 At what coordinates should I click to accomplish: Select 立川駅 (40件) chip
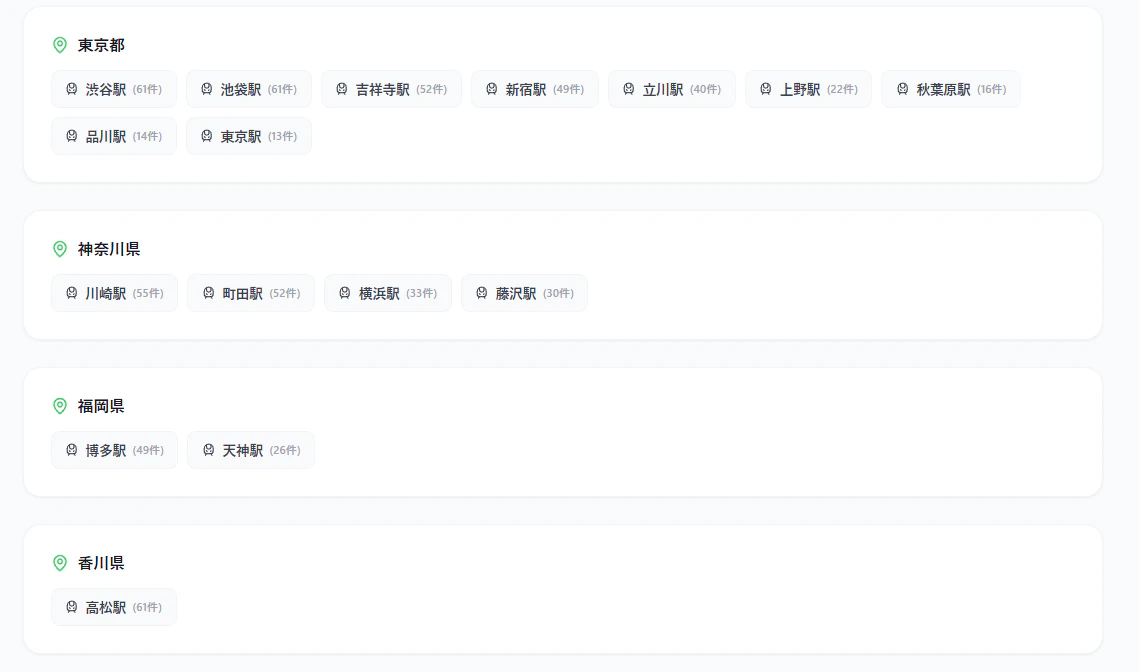point(672,89)
